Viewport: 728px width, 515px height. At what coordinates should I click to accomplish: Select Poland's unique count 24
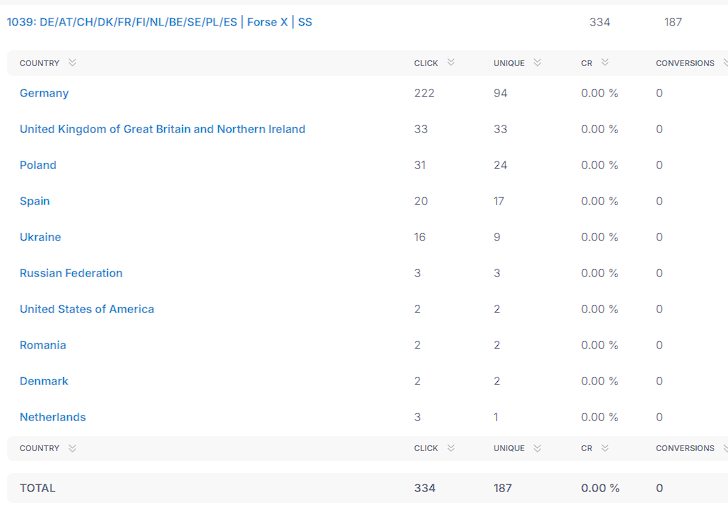pyautogui.click(x=500, y=165)
